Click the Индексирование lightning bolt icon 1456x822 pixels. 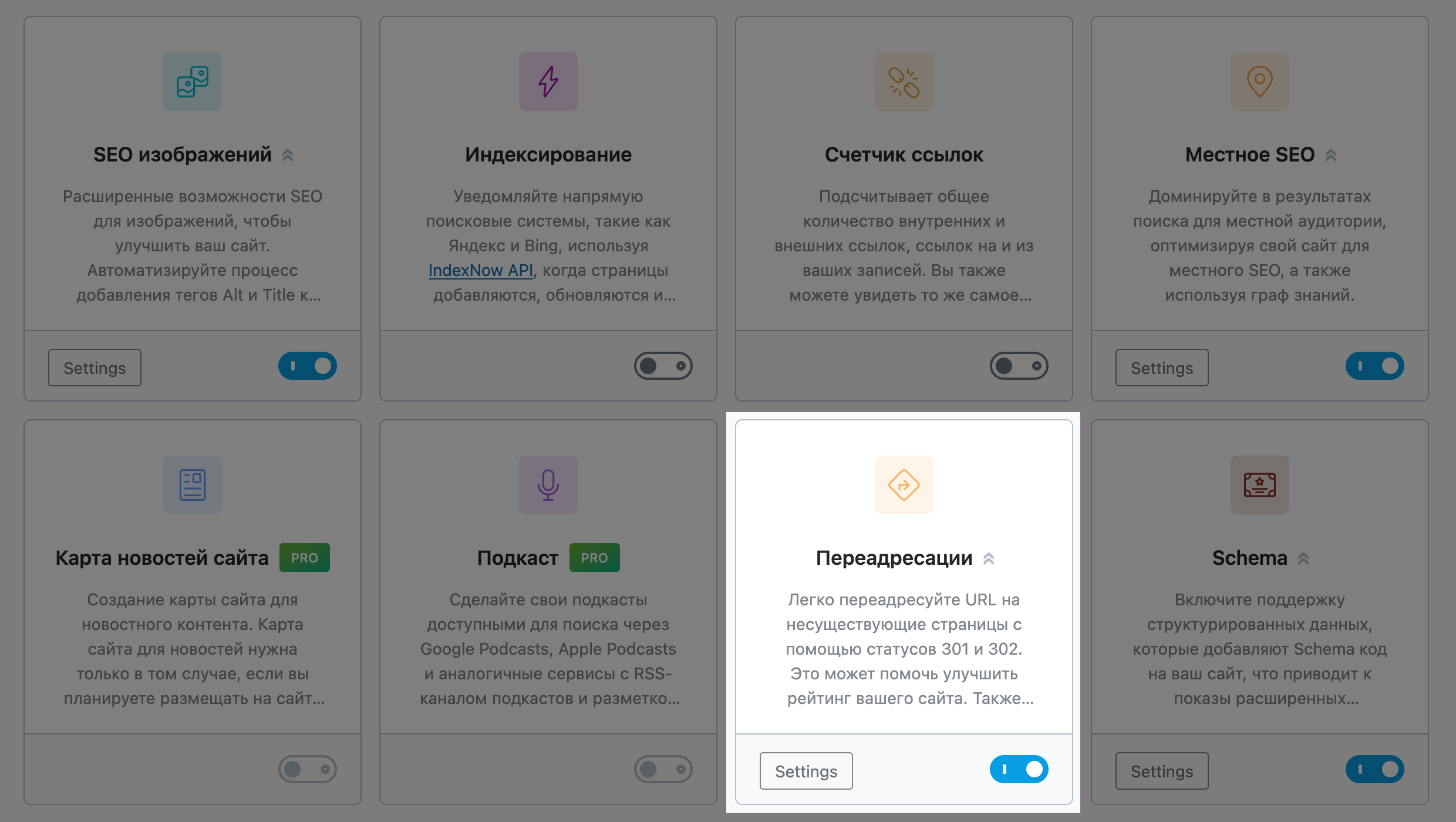pos(548,82)
